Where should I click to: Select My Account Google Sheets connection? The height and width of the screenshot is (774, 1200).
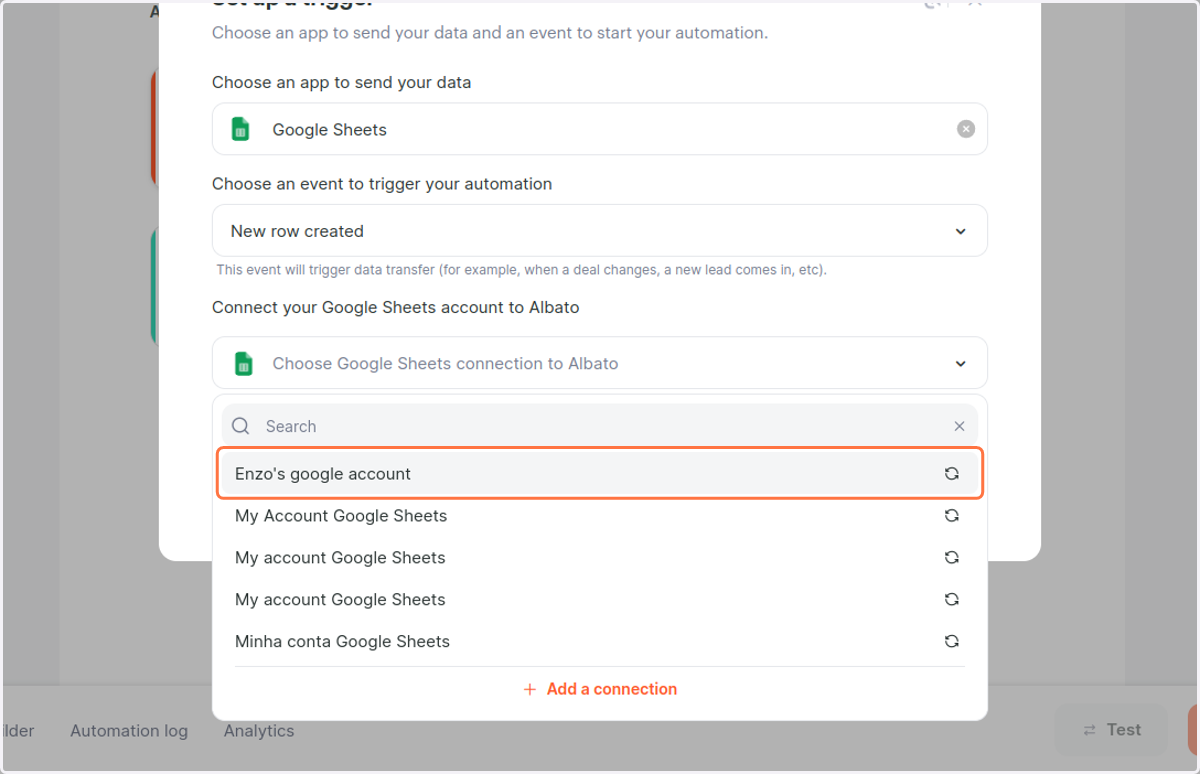pos(600,516)
